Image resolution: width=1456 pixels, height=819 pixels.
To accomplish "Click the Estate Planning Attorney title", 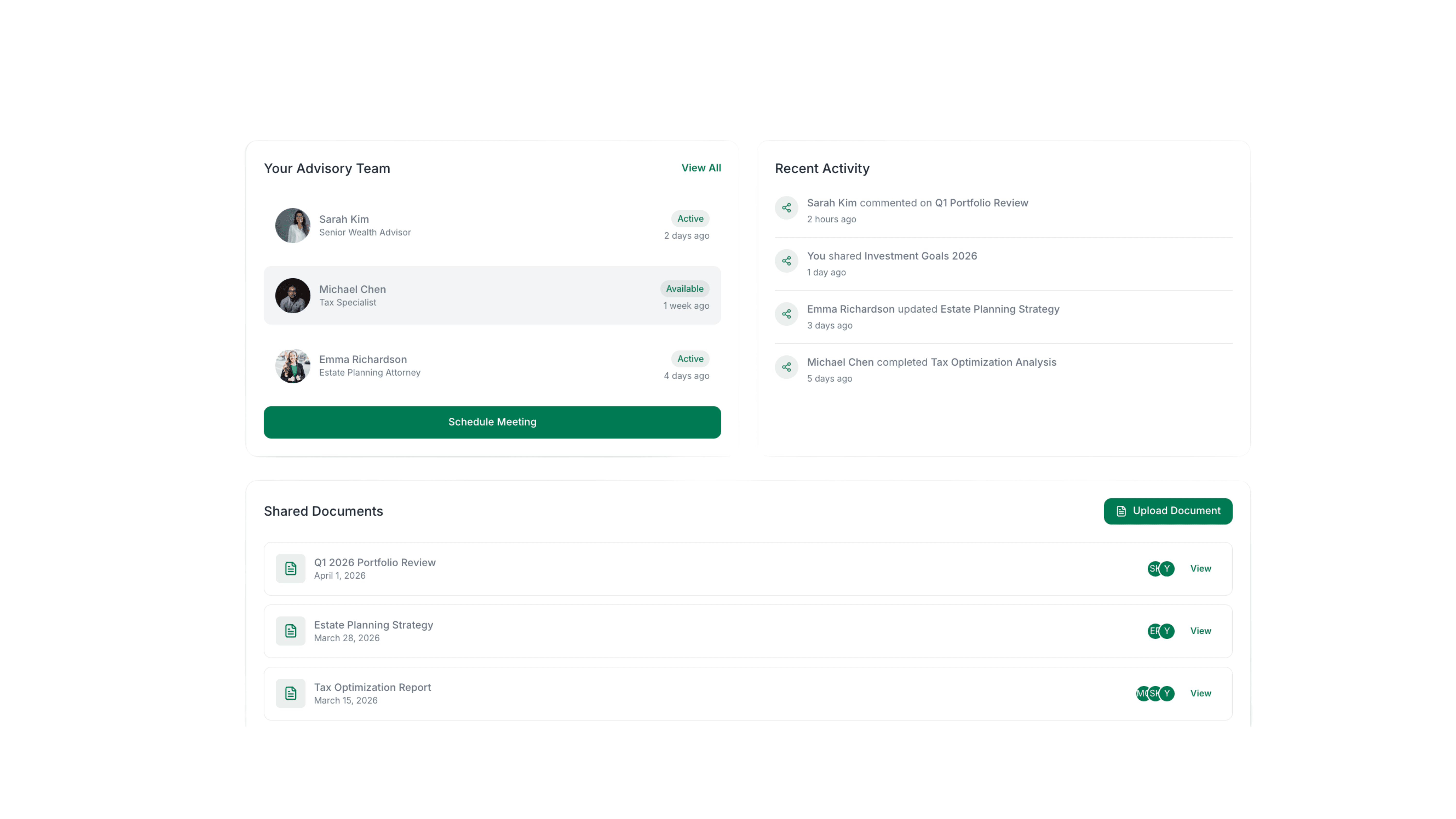I will pos(370,372).
